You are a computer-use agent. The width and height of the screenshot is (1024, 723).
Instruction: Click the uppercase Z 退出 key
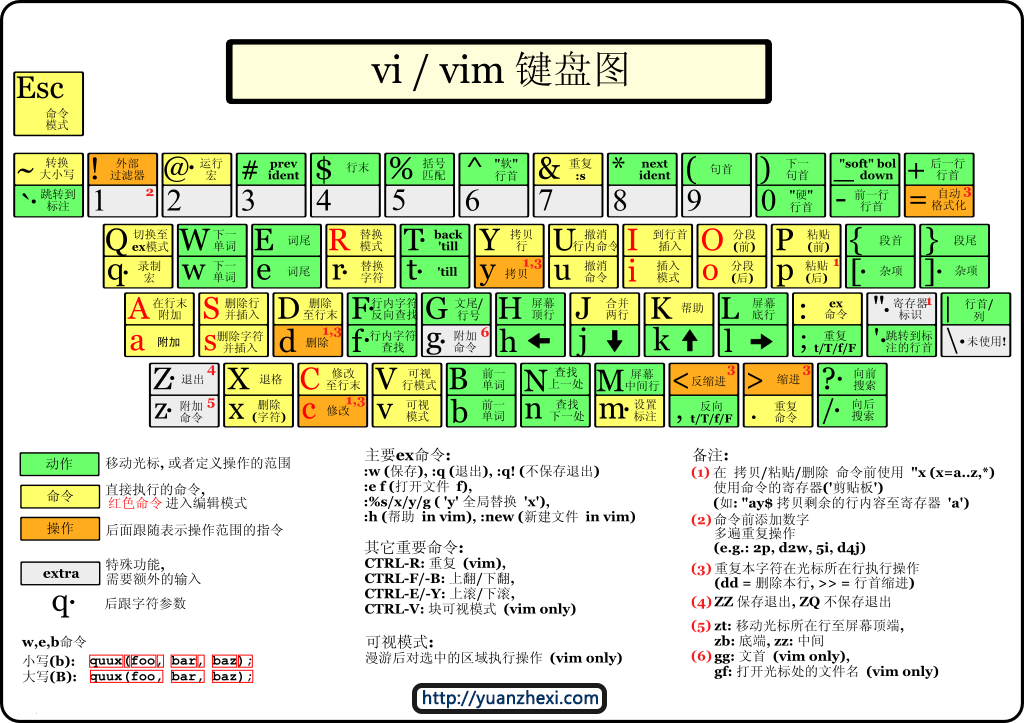[184, 379]
